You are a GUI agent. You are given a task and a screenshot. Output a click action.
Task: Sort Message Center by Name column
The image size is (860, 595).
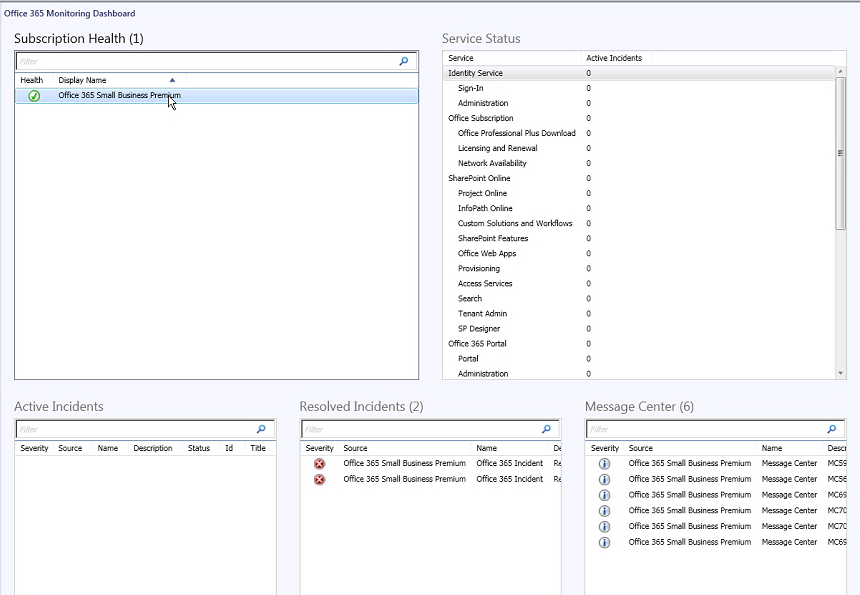[x=772, y=448]
